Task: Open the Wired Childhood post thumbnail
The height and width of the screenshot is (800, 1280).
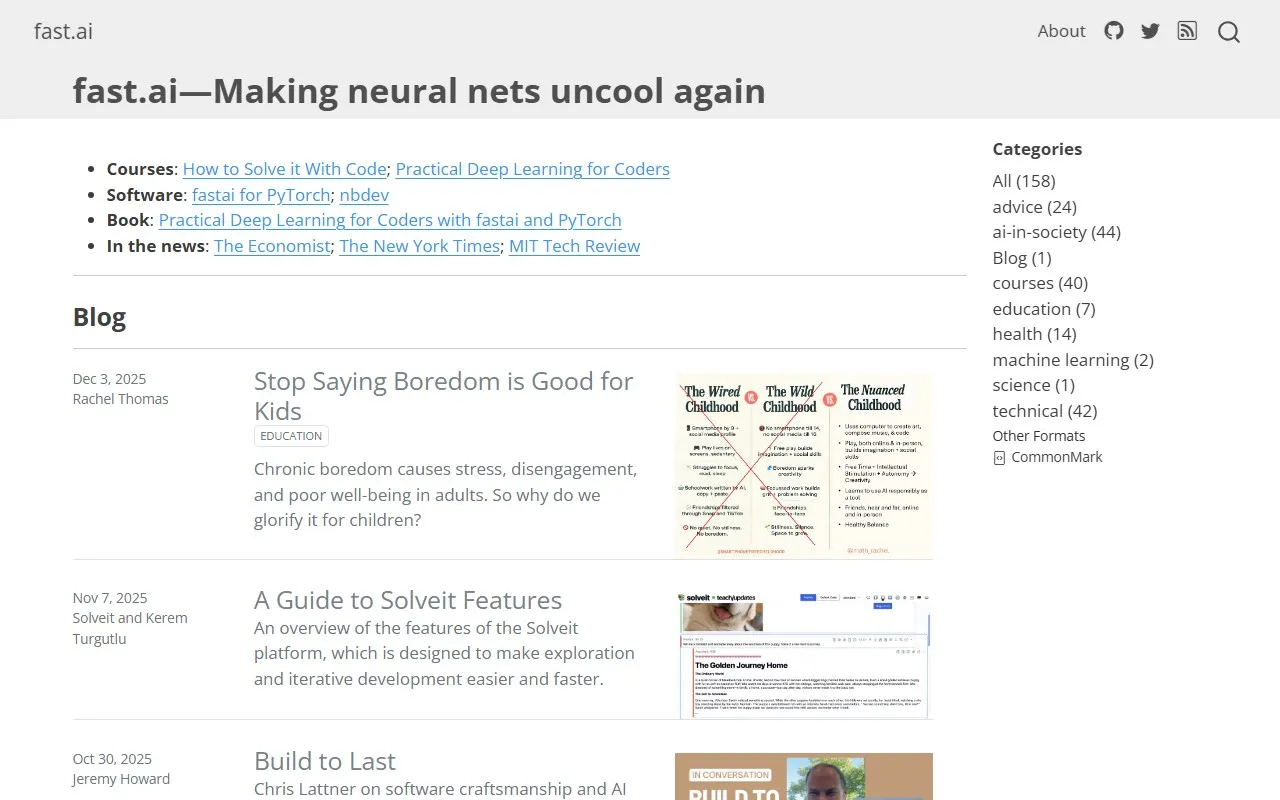Action: point(803,466)
